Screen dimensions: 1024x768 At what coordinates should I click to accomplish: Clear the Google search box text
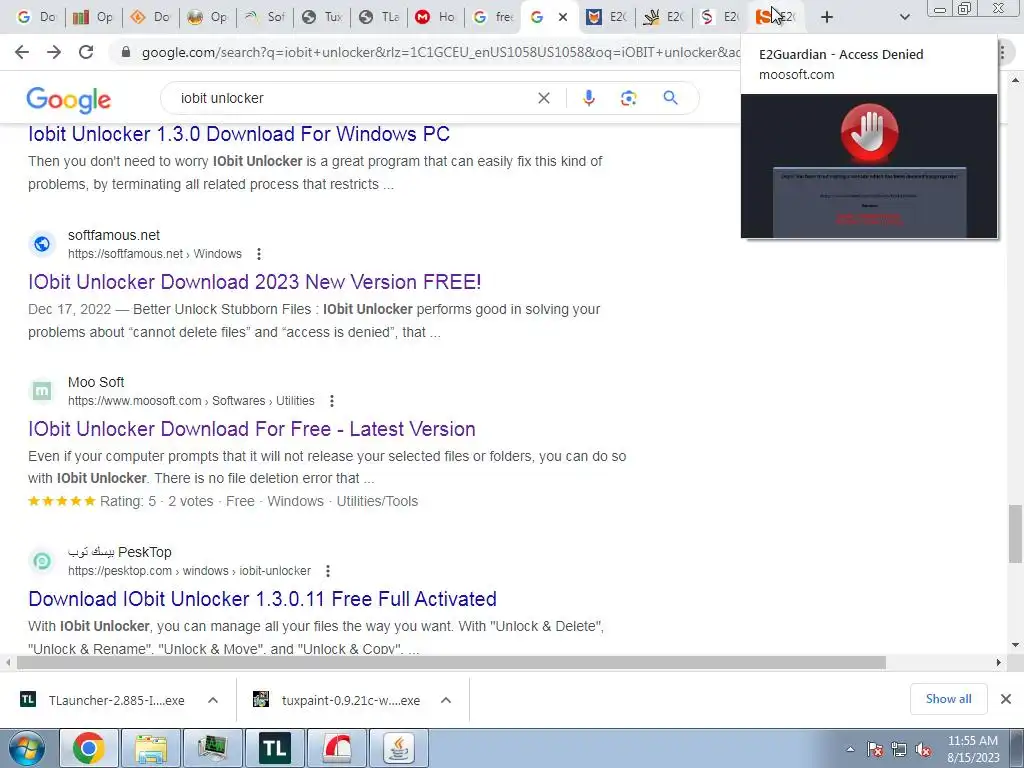click(x=543, y=98)
